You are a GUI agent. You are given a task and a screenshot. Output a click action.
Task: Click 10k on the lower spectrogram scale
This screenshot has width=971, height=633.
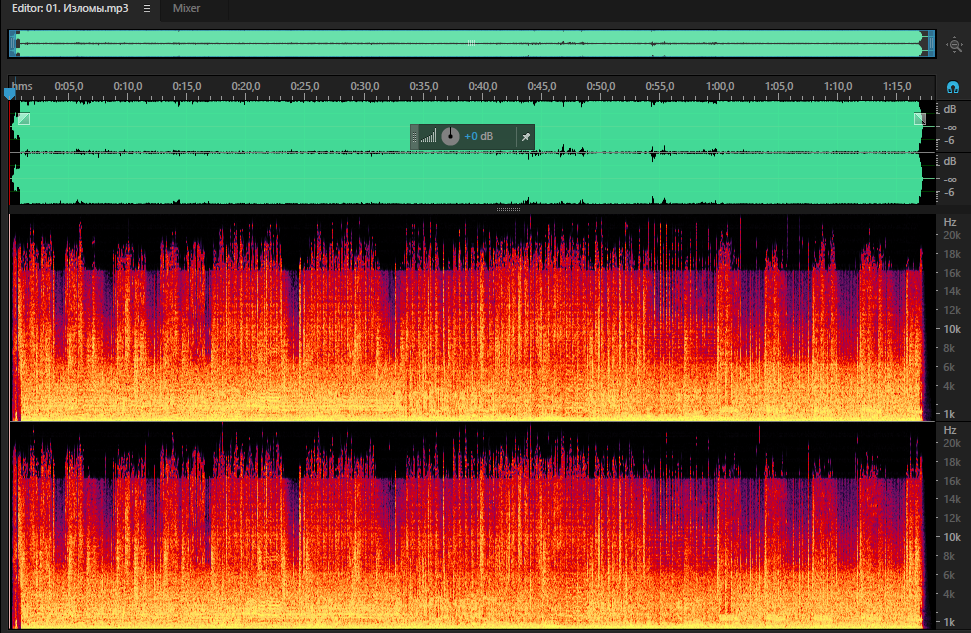tap(952, 538)
